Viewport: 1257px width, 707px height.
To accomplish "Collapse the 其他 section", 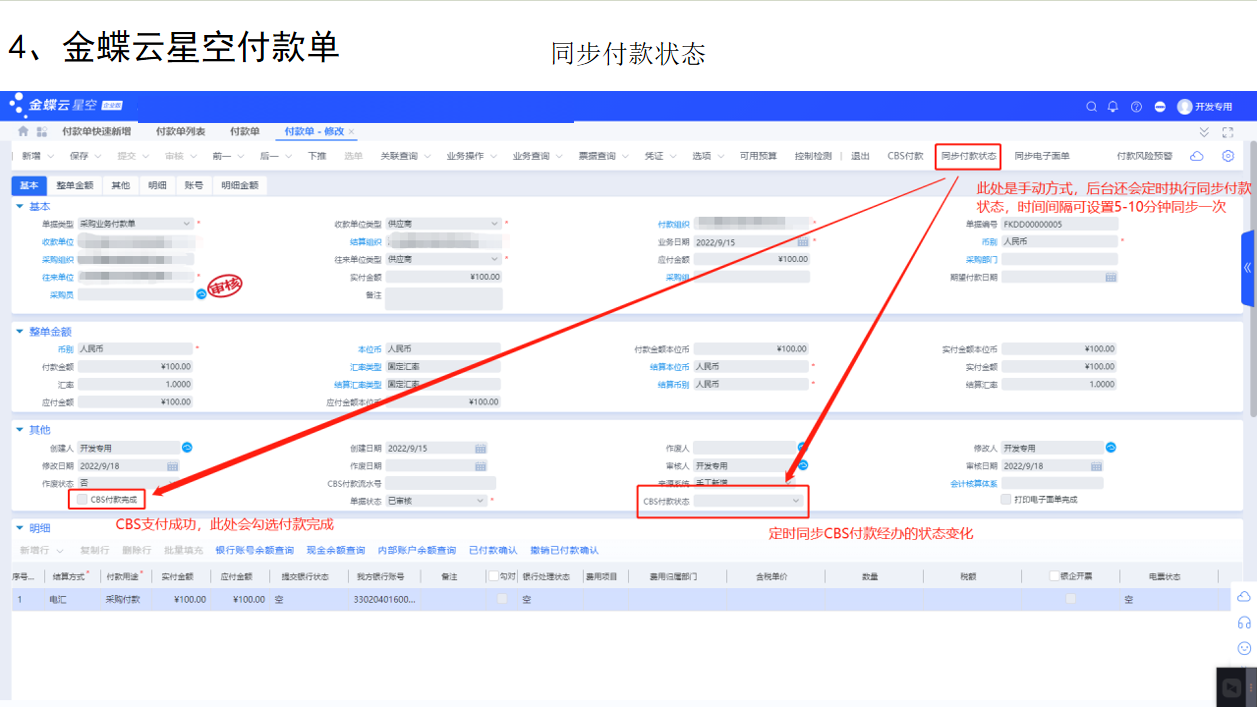I will pyautogui.click(x=20, y=429).
